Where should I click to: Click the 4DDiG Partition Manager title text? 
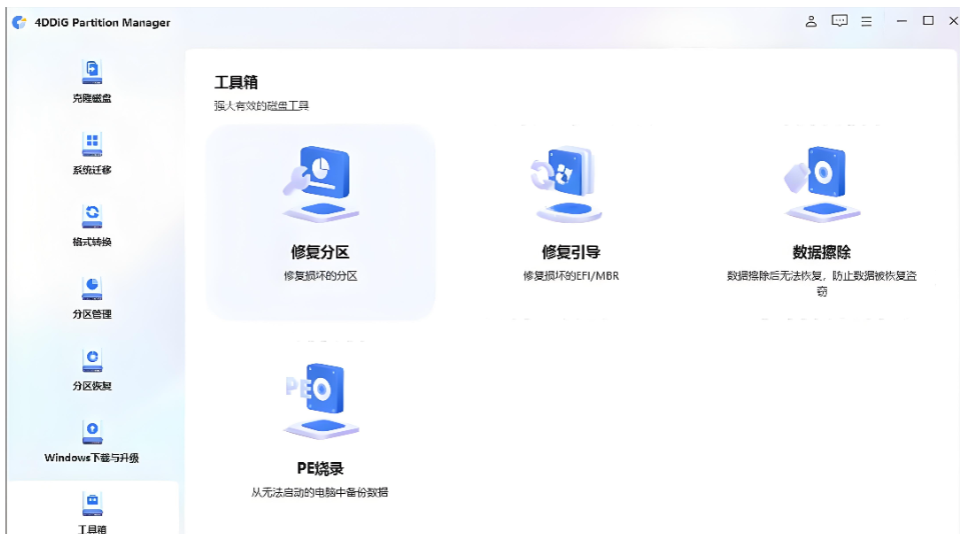point(102,22)
